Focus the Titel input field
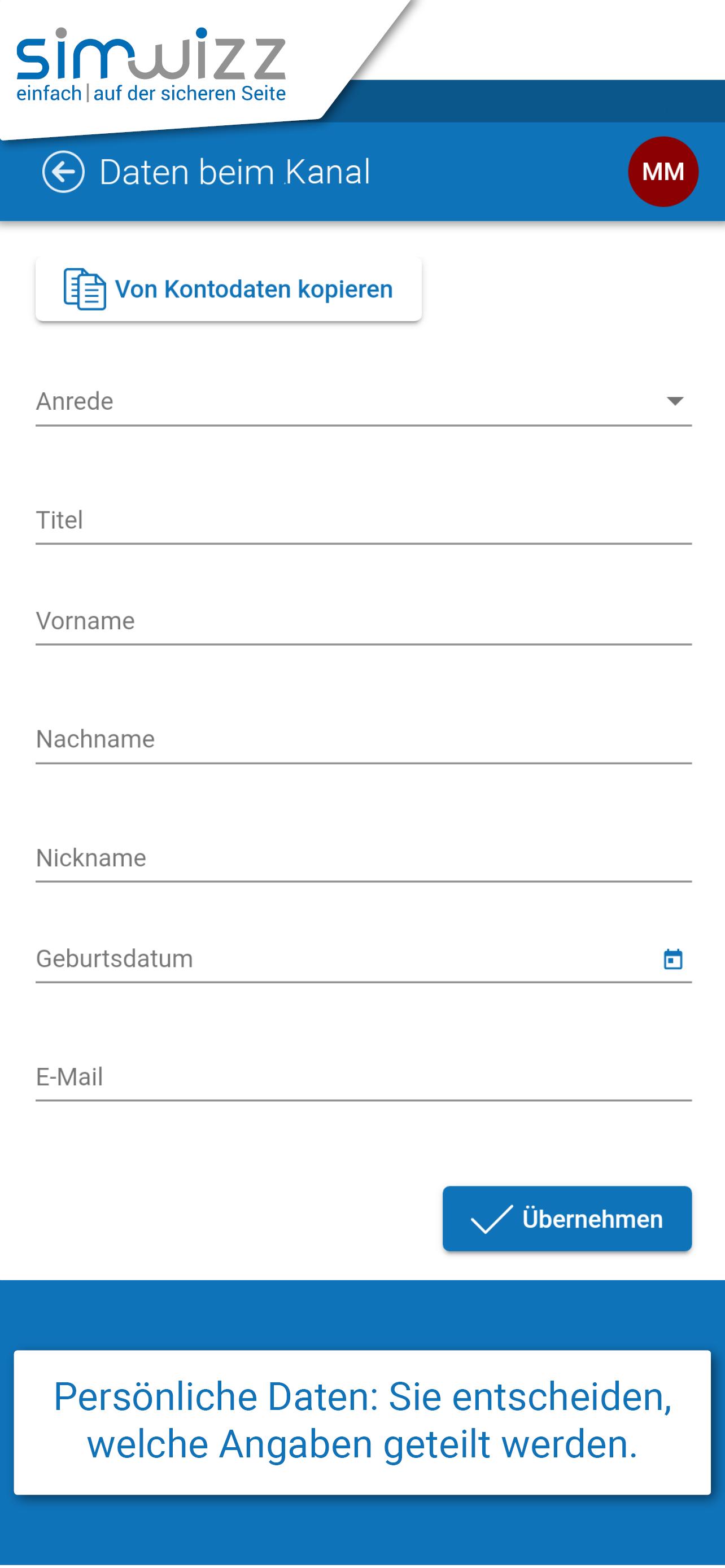 (364, 520)
